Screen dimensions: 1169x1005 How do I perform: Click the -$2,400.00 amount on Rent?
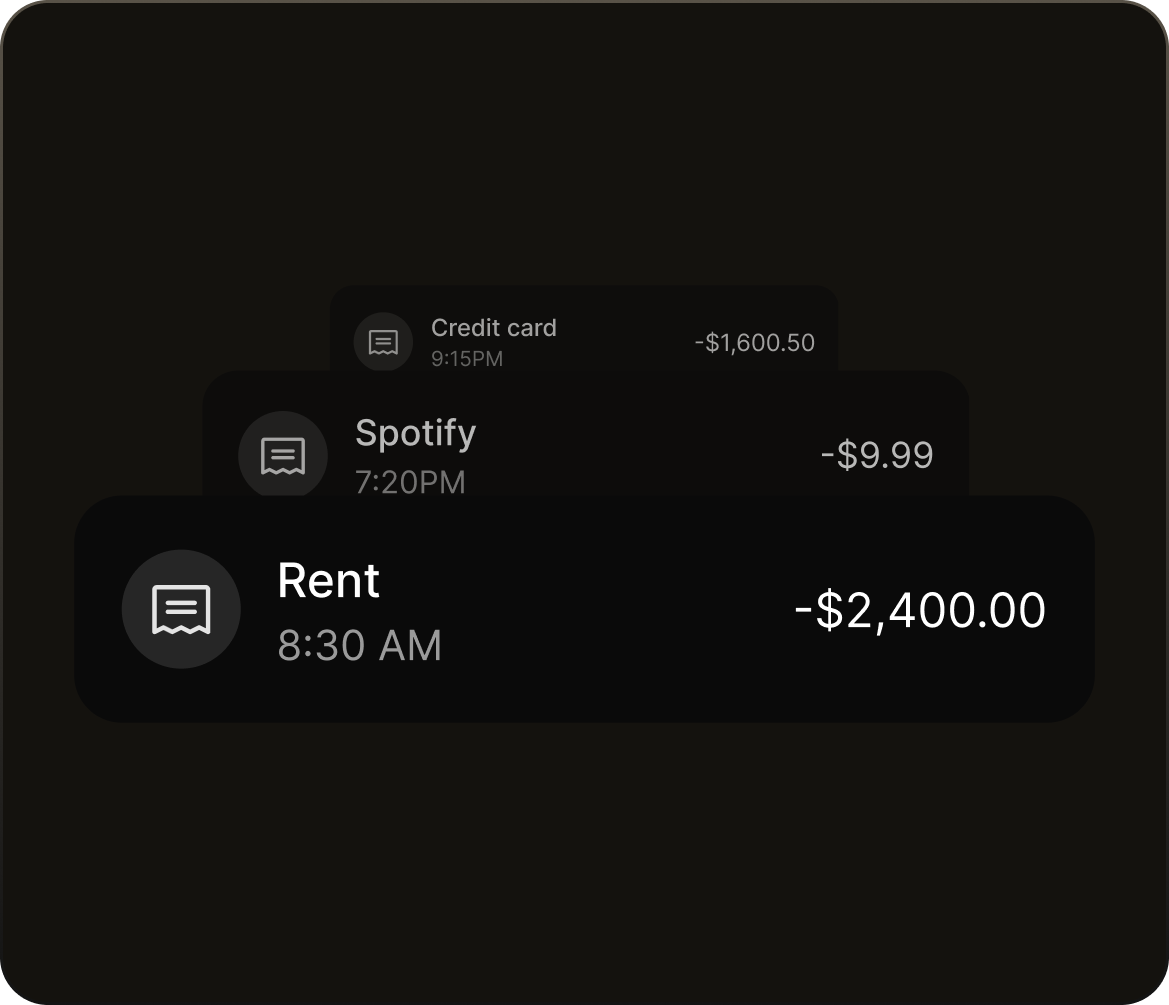[x=918, y=609]
